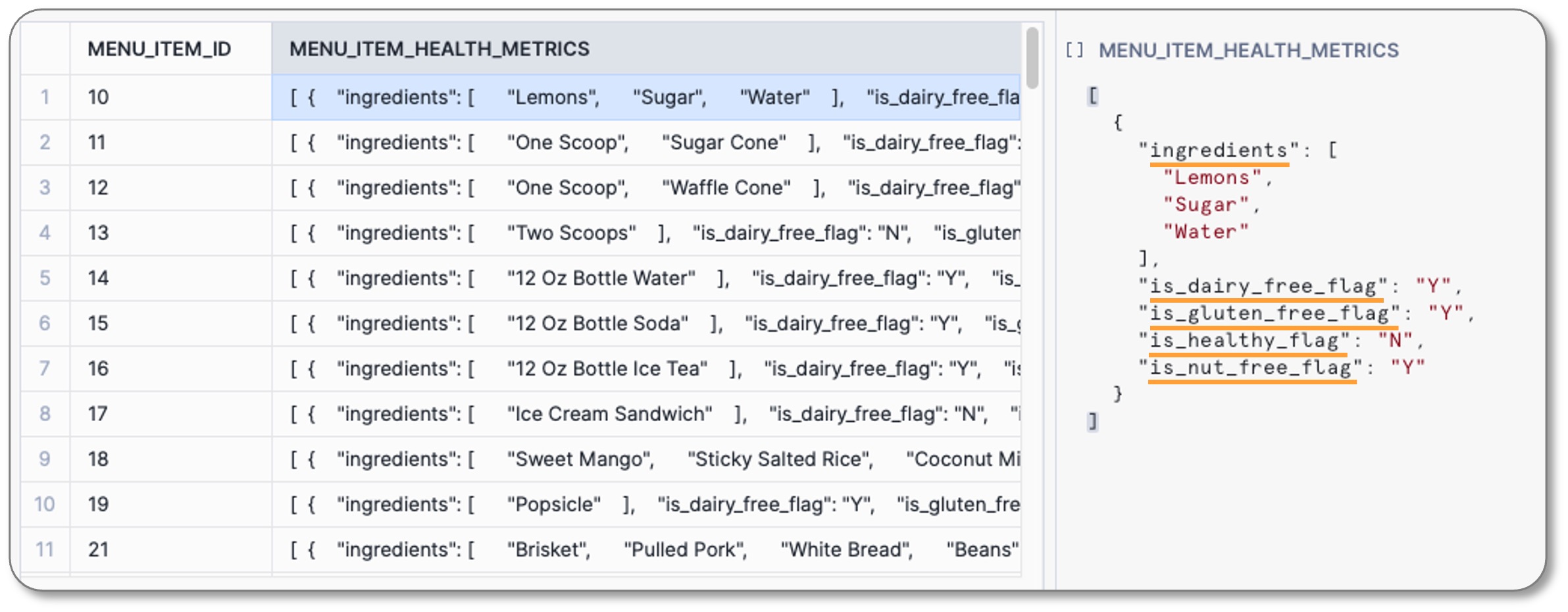Click the 12 Oz Bottle Soda cell
The image size is (1568, 612).
[645, 324]
